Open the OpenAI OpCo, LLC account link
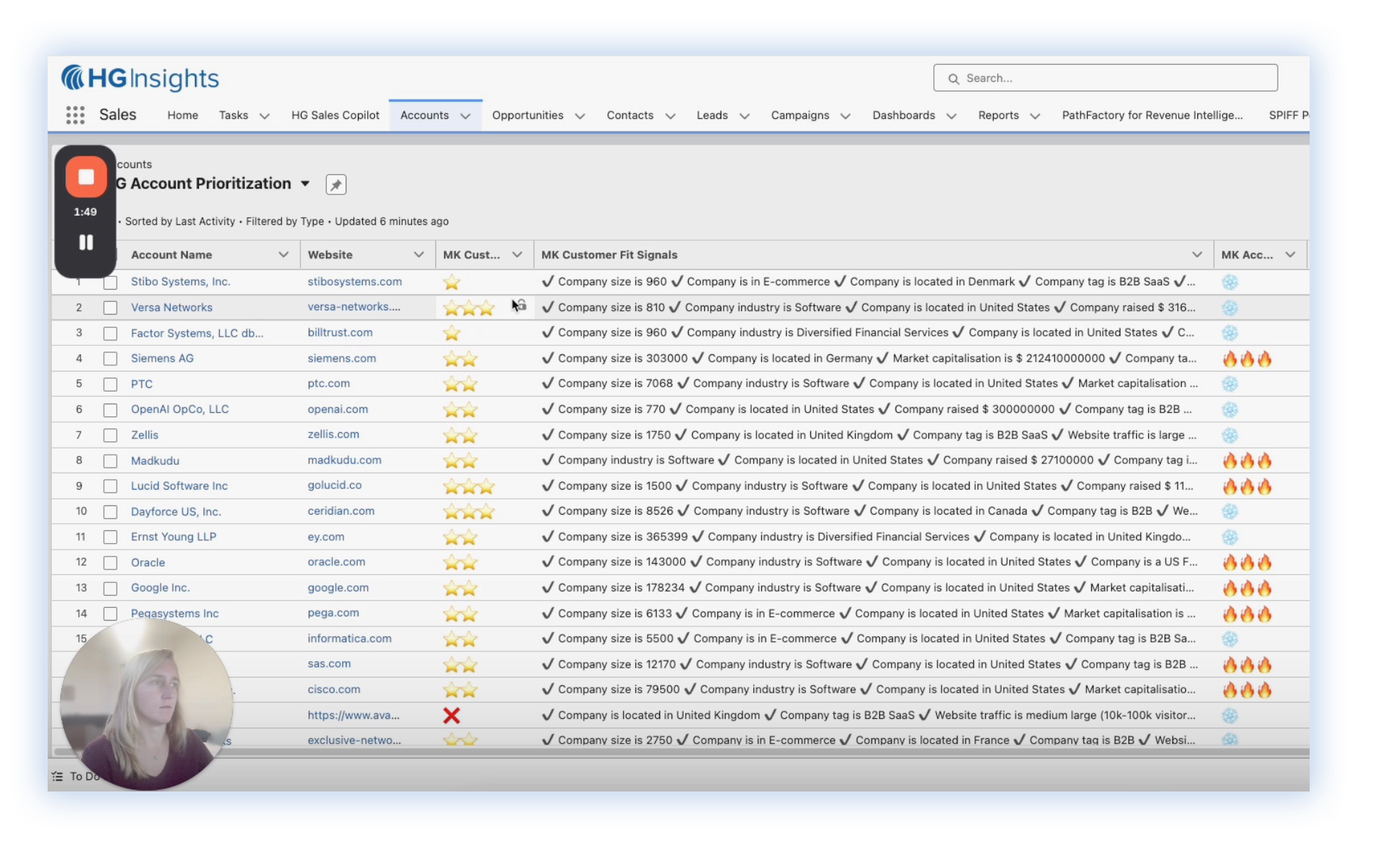 click(x=179, y=409)
